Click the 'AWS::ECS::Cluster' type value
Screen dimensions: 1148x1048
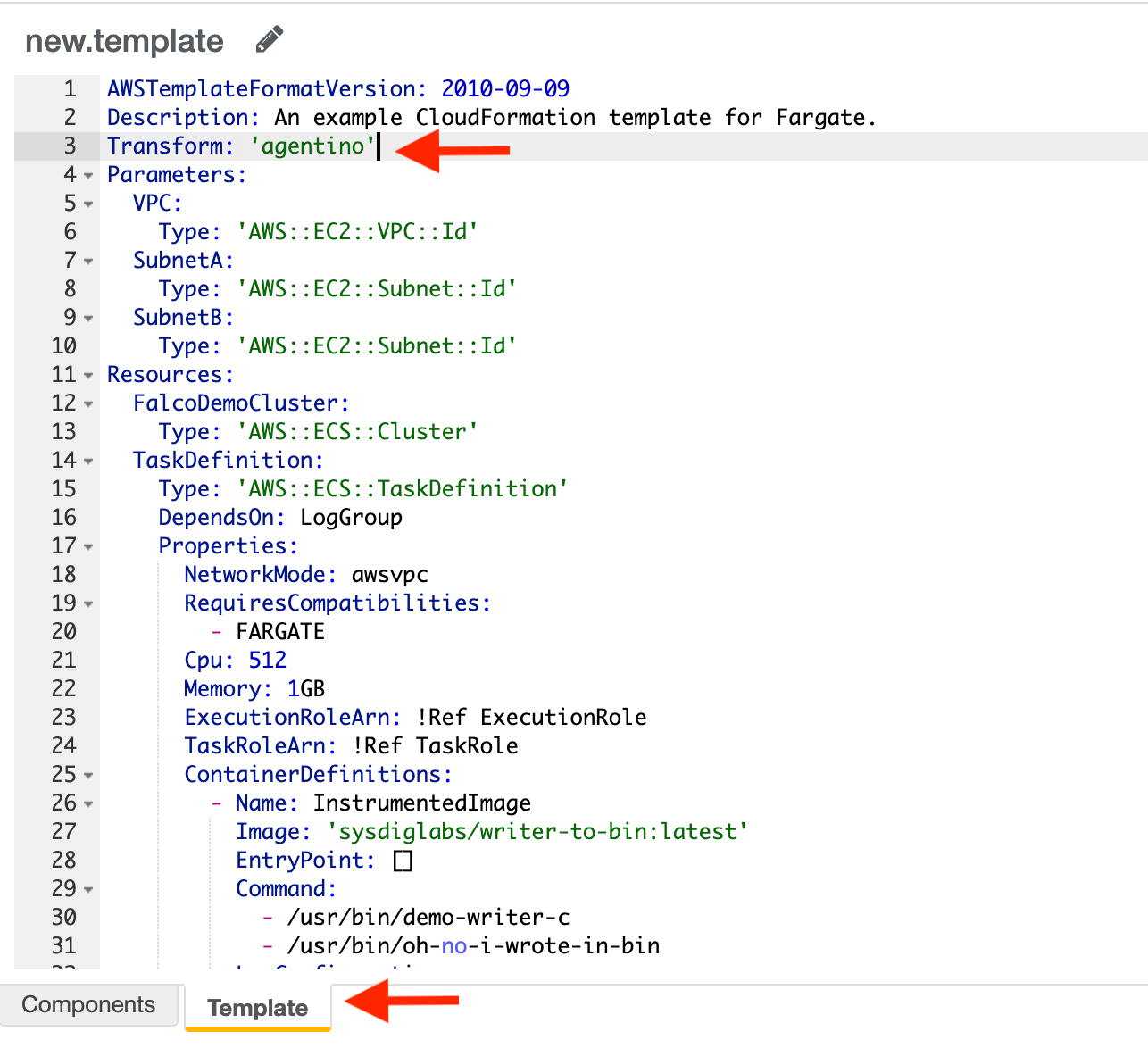[357, 431]
